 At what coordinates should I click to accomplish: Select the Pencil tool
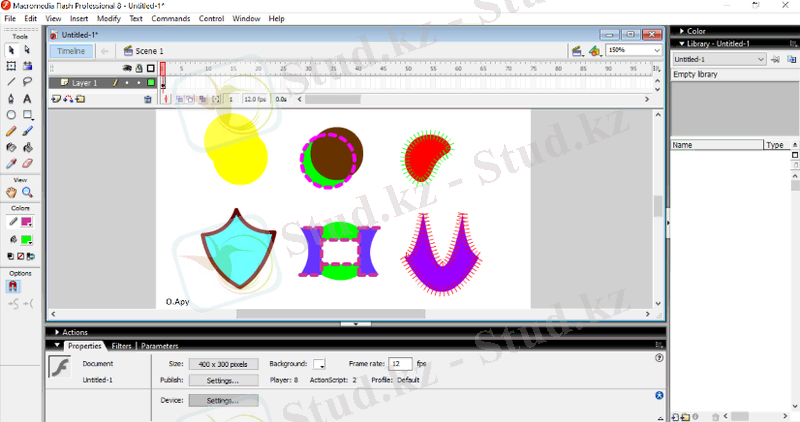[x=11, y=131]
